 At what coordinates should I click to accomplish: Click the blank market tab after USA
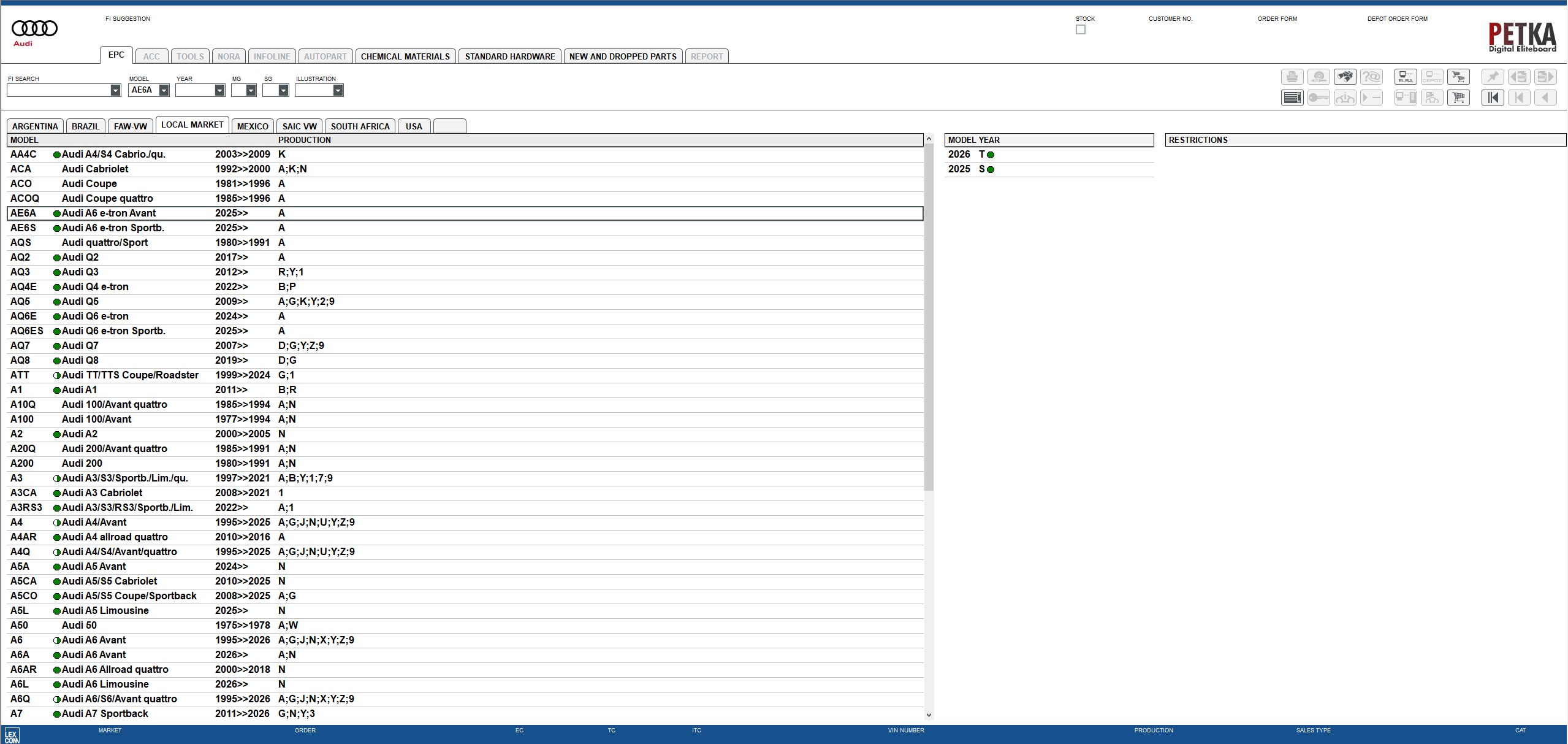point(449,126)
